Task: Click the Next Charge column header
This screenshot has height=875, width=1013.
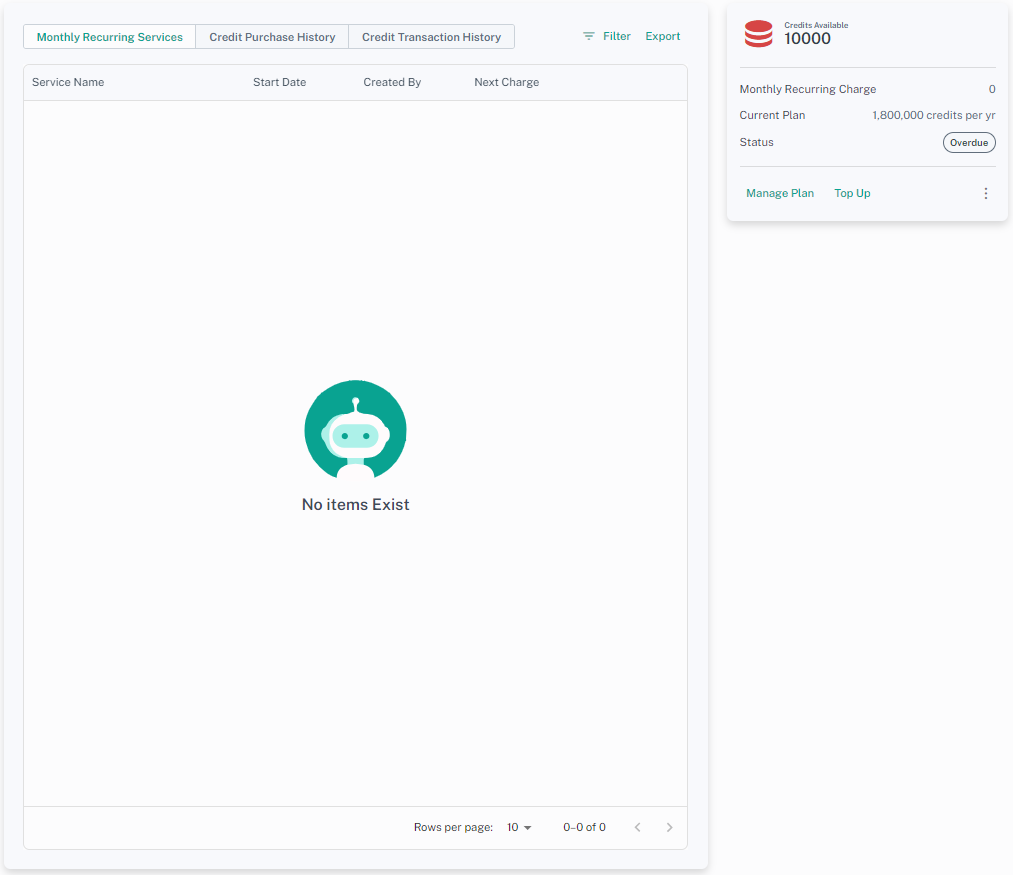Action: click(x=506, y=82)
